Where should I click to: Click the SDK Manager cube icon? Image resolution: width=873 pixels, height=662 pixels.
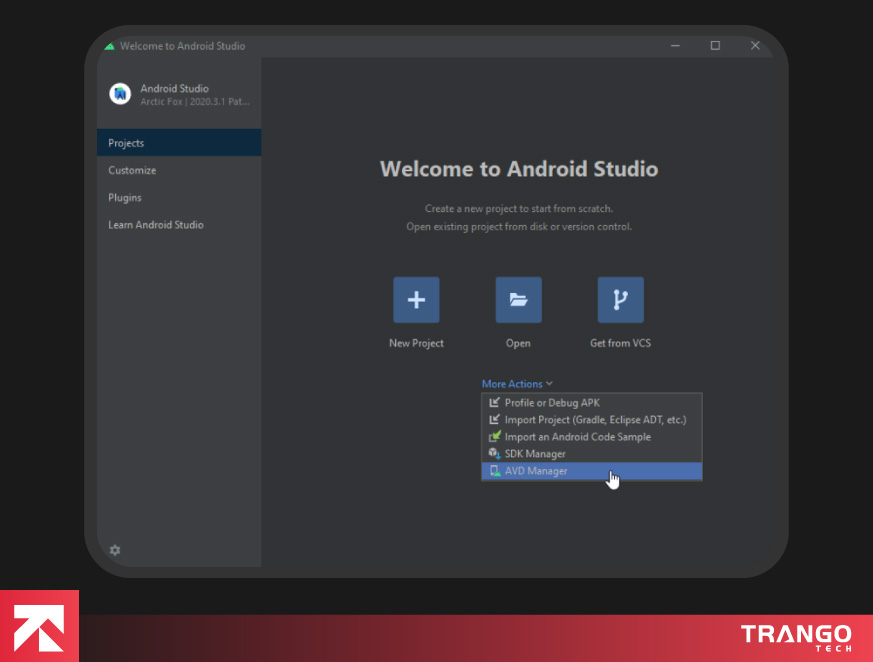pos(493,454)
